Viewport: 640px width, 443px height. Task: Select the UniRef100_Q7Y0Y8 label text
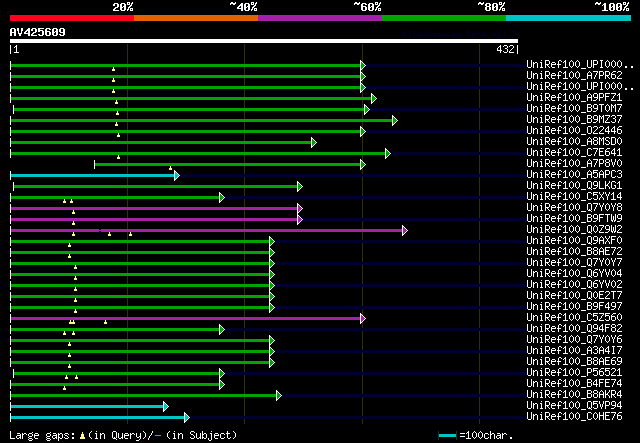click(x=574, y=208)
